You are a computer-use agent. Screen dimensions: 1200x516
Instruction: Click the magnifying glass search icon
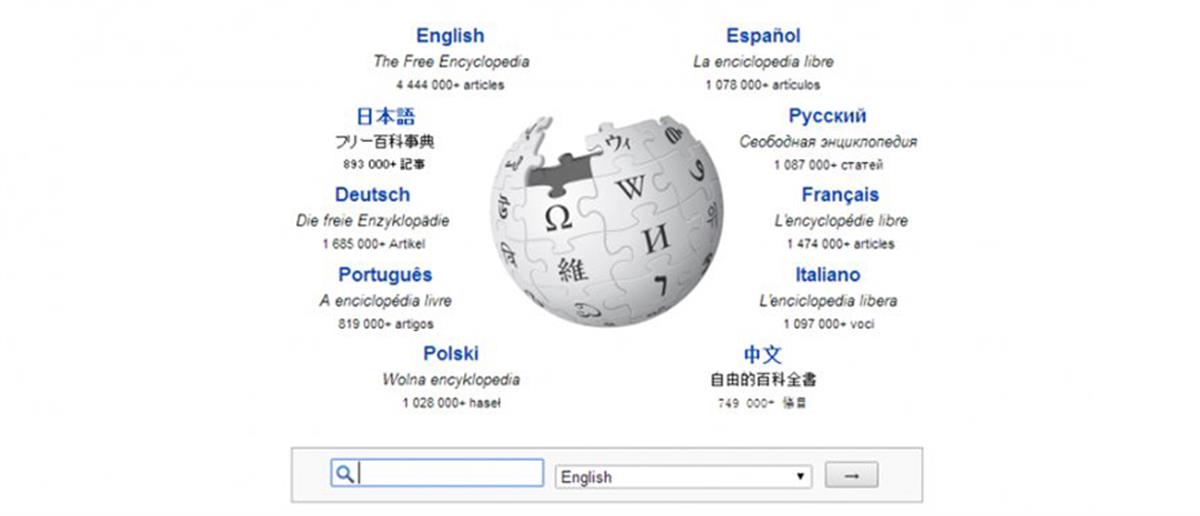[x=344, y=475]
